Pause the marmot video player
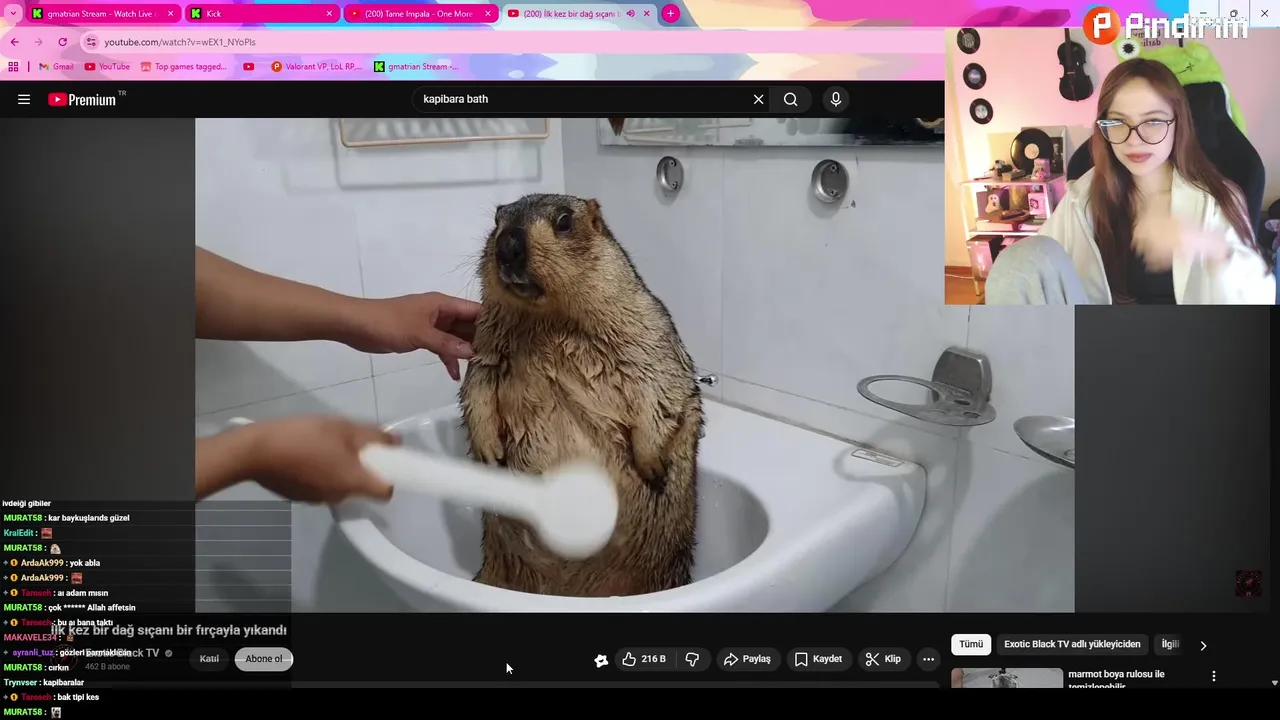The width and height of the screenshot is (1280, 720). (x=634, y=365)
